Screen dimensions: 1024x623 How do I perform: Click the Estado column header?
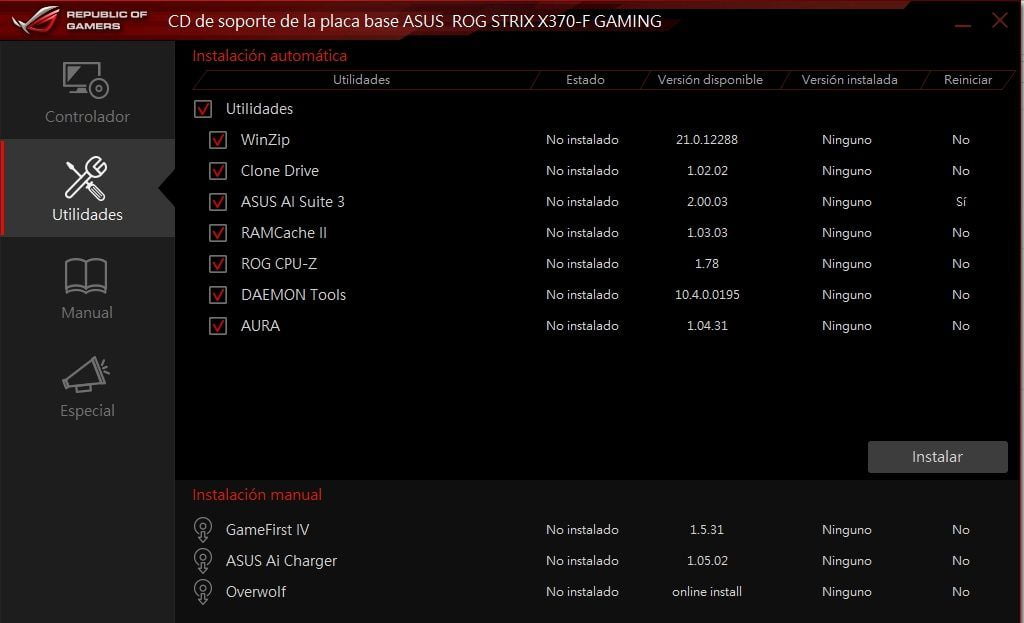coord(585,80)
